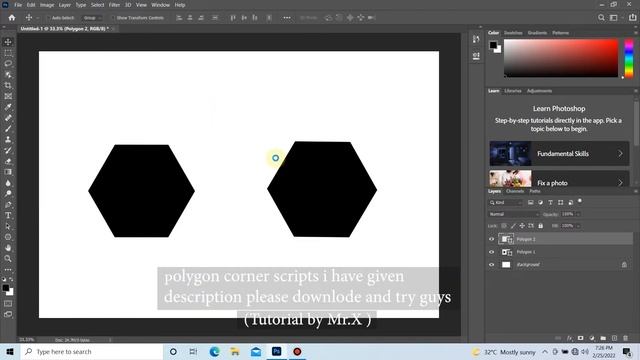Select the Gradient tool
The height and width of the screenshot is (360, 640).
pyautogui.click(x=8, y=172)
